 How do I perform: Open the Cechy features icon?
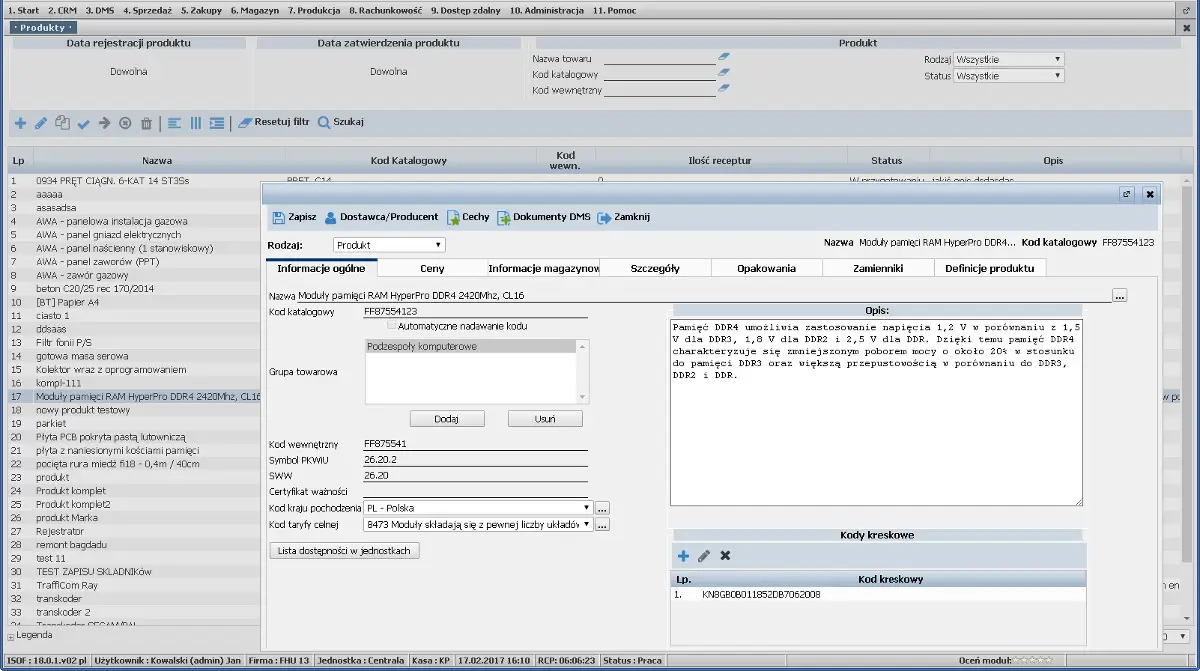tap(453, 217)
